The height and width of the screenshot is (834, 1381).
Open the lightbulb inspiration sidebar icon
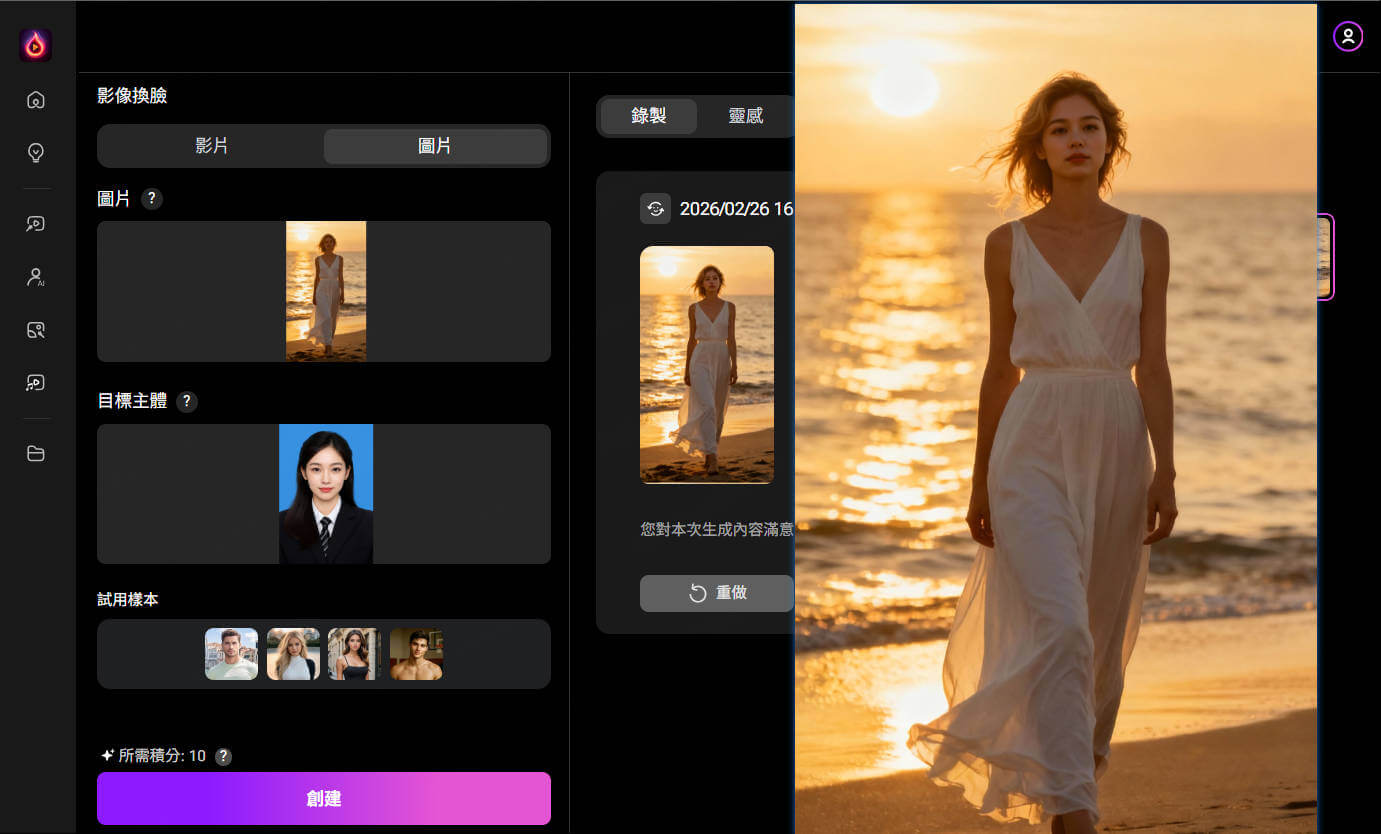tap(36, 153)
